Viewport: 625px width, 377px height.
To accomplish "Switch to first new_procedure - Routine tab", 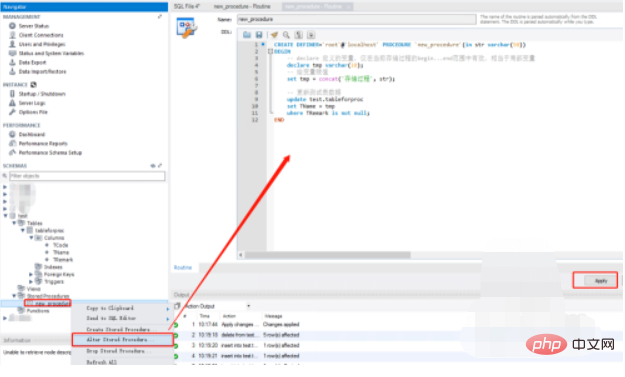I will [242, 7].
